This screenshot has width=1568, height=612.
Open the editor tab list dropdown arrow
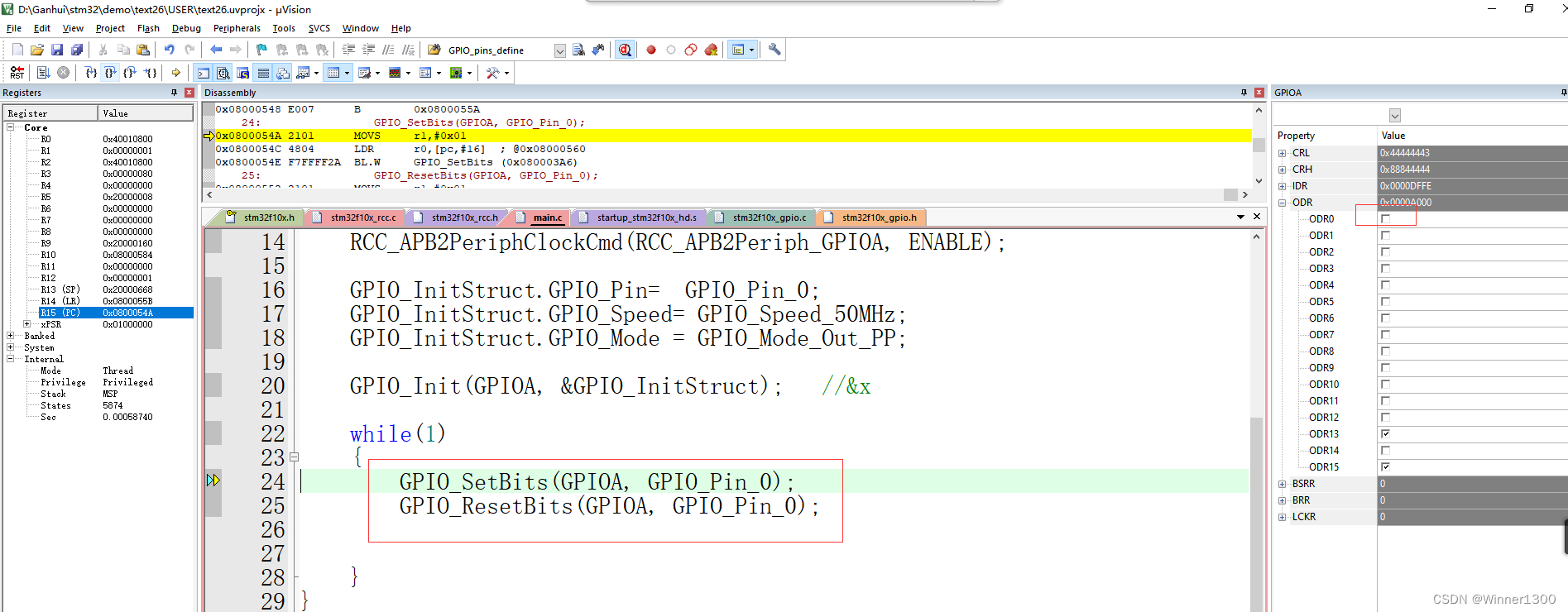click(x=1240, y=217)
